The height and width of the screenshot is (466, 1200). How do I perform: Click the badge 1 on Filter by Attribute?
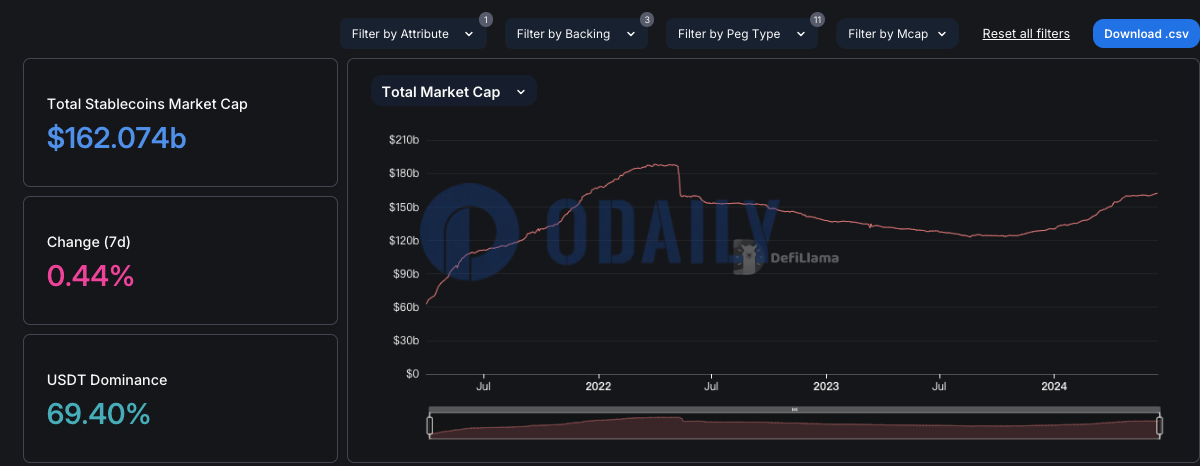(x=485, y=19)
